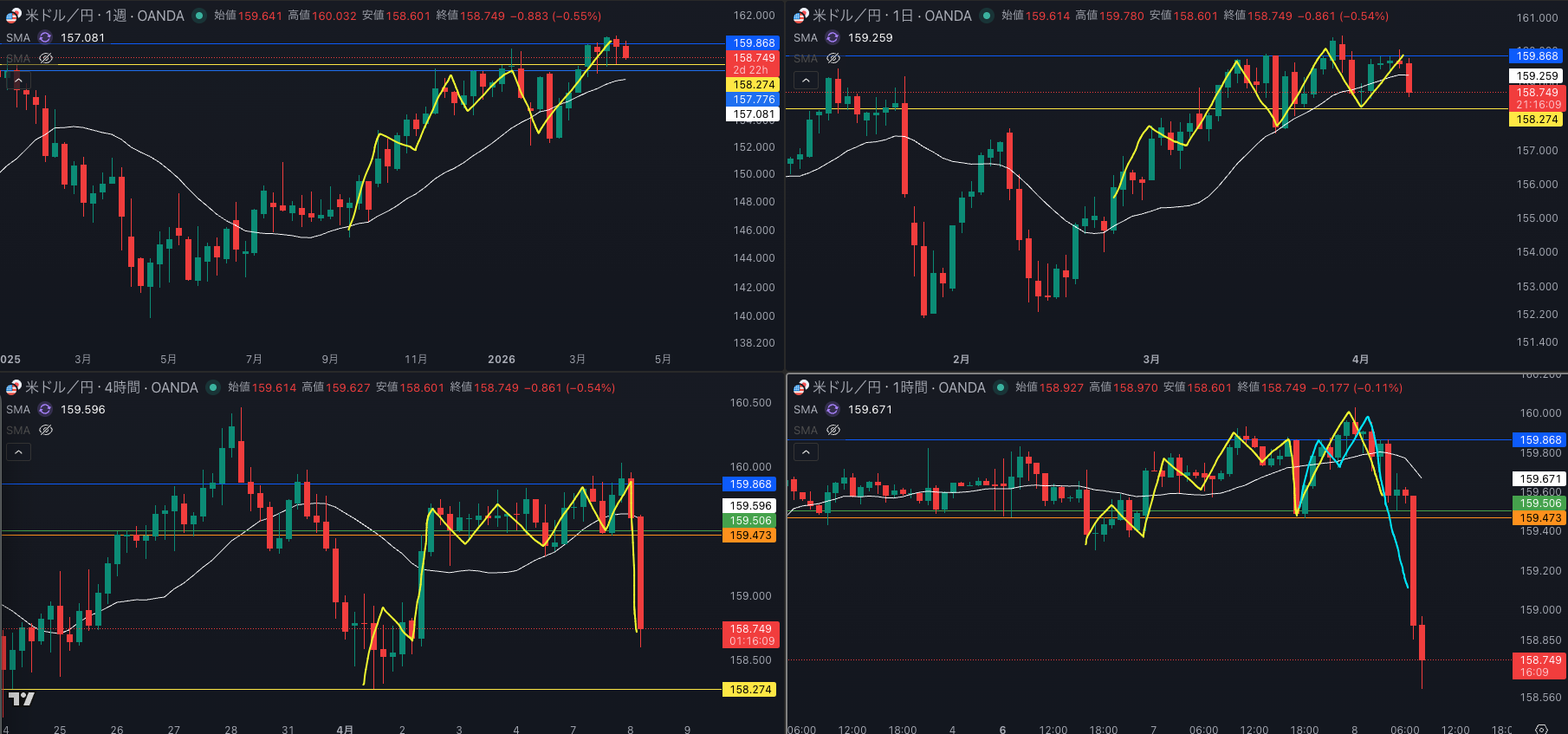Click the SMA refresh icon on 4-hour chart
This screenshot has height=734, width=1568.
(x=45, y=409)
